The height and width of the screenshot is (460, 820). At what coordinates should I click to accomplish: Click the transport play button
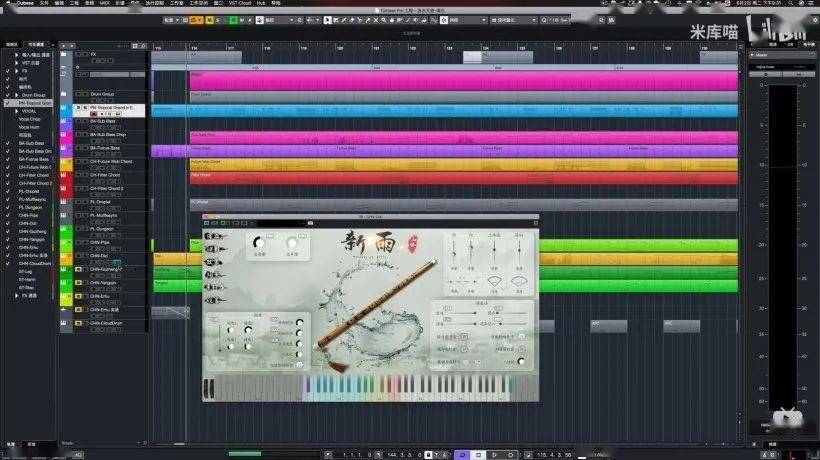point(494,455)
